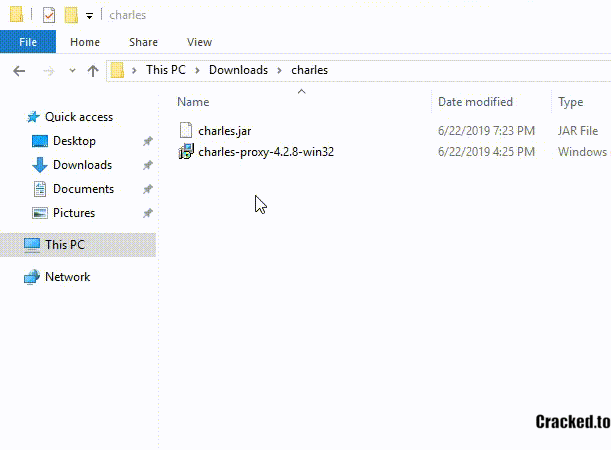Select This PC in the navigation pane
The width and height of the screenshot is (611, 450).
(65, 245)
